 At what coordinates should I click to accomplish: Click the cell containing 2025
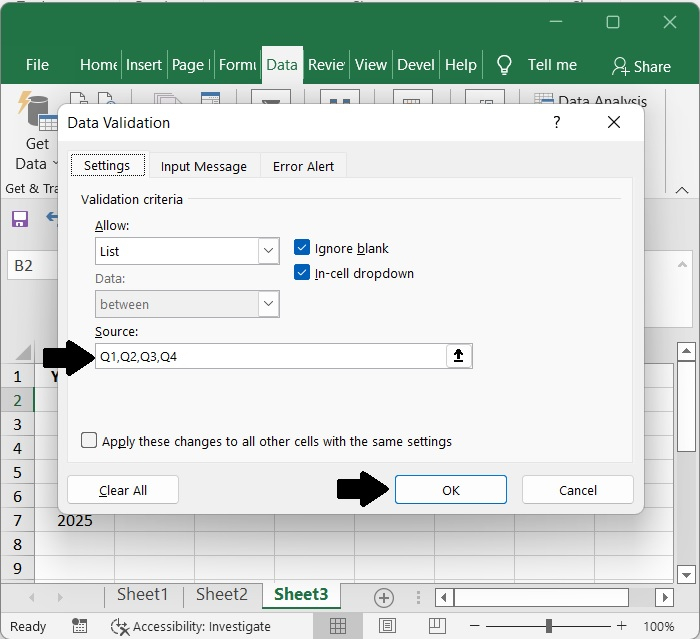[x=75, y=520]
